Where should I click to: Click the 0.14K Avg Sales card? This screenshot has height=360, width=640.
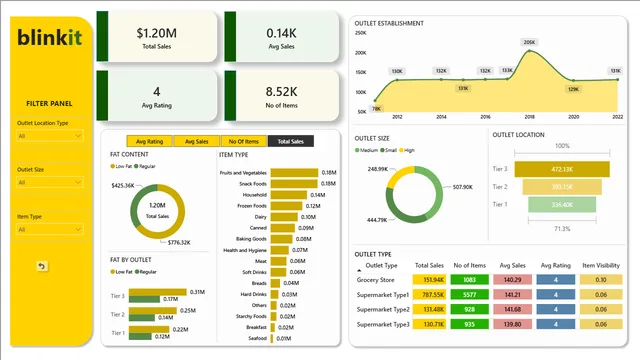pos(282,37)
